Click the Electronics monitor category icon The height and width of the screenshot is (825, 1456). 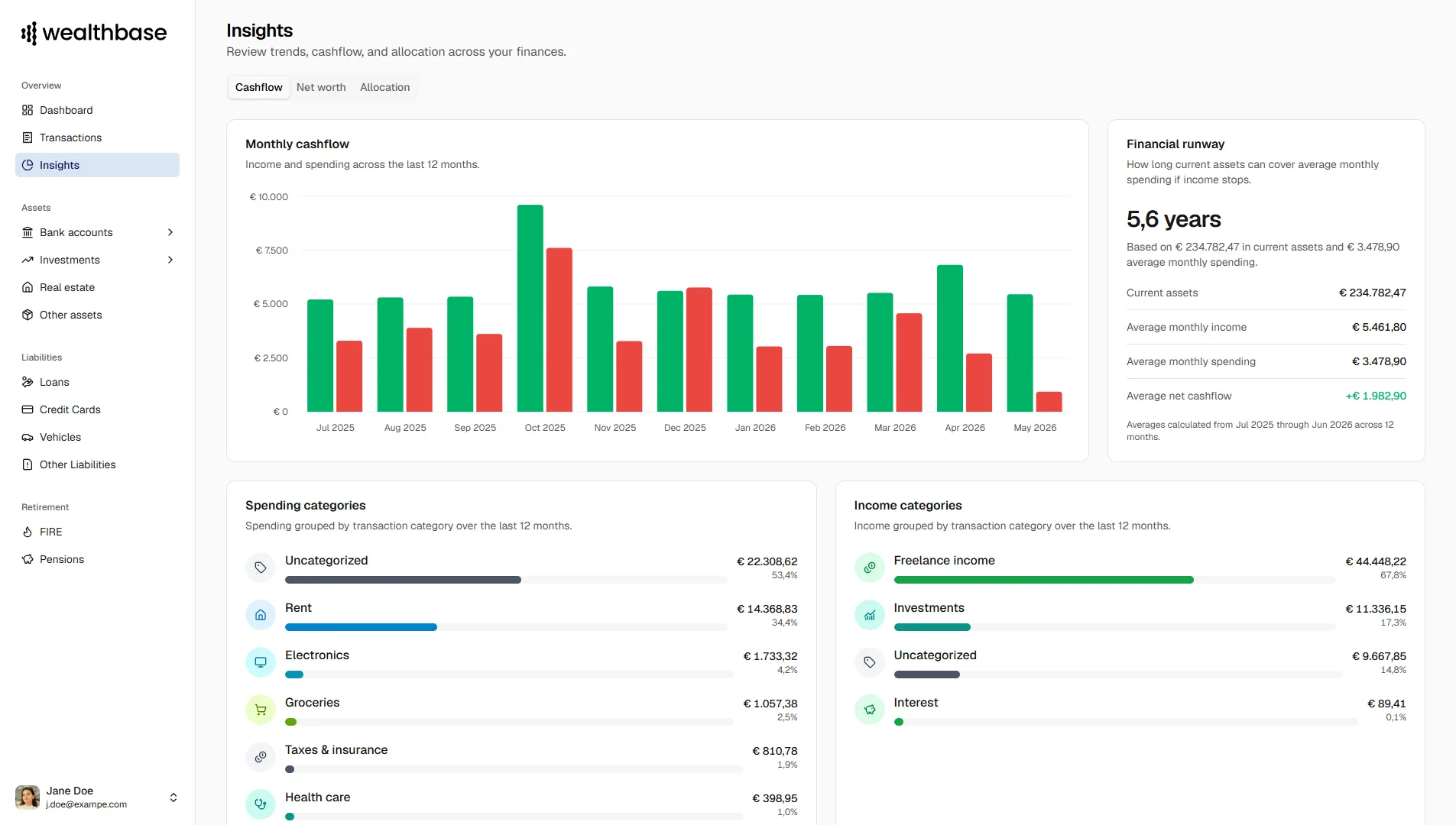coord(261,662)
